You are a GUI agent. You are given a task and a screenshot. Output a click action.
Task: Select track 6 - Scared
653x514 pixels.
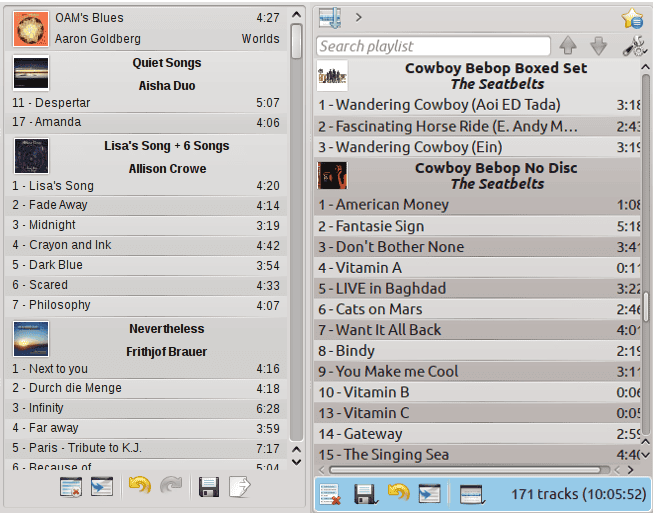click(x=146, y=285)
